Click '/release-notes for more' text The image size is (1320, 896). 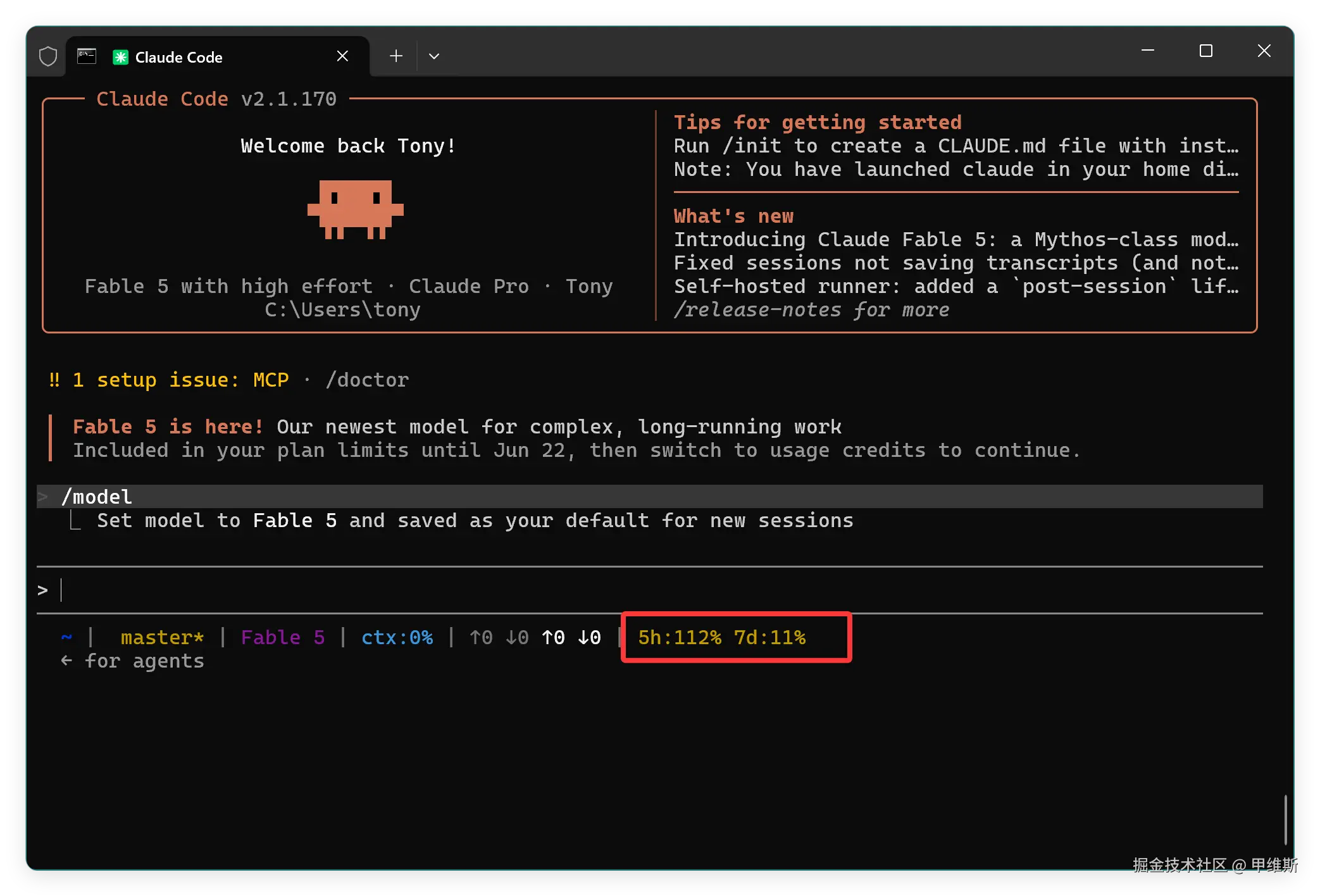811,309
